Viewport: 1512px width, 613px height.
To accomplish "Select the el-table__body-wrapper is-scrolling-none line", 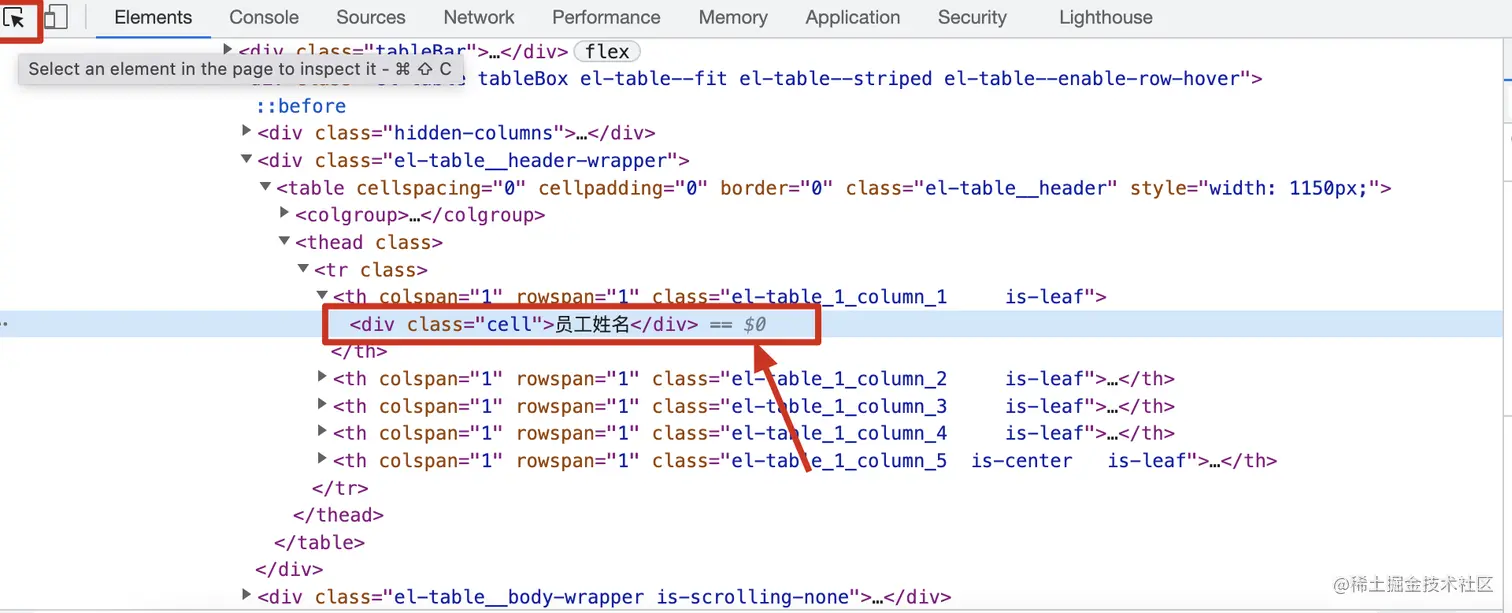I will pyautogui.click(x=604, y=597).
